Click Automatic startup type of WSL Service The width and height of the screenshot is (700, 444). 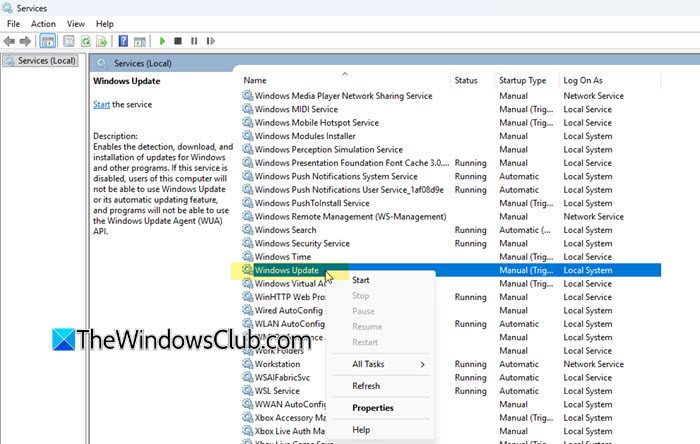[519, 390]
